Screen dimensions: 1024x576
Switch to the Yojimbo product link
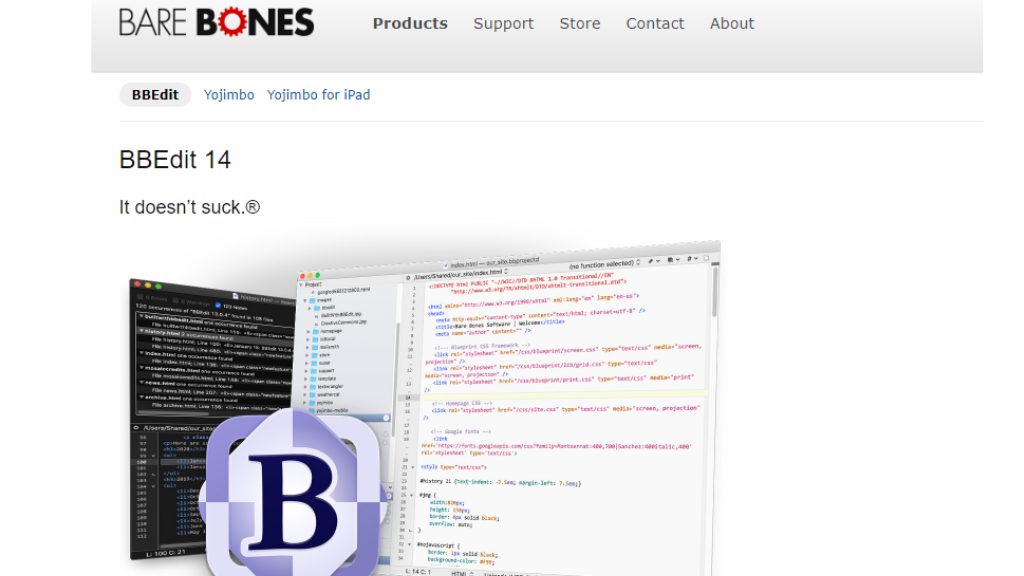pos(229,95)
